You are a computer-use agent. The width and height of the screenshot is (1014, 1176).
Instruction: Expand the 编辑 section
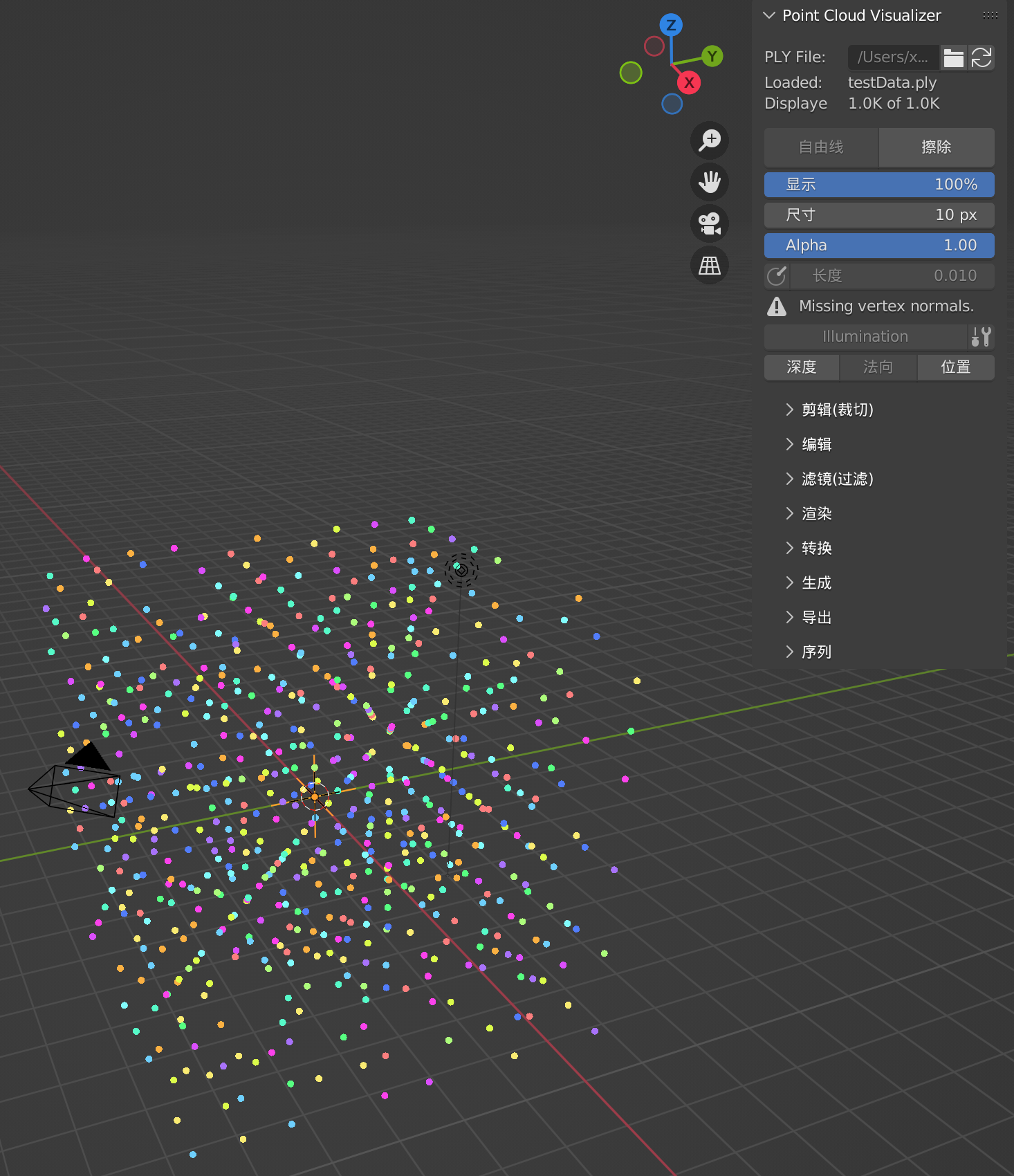click(x=790, y=444)
